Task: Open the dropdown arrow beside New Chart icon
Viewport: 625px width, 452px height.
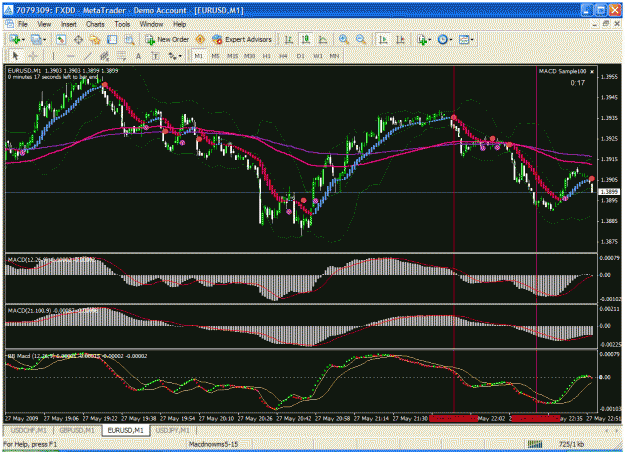Action: pos(23,40)
